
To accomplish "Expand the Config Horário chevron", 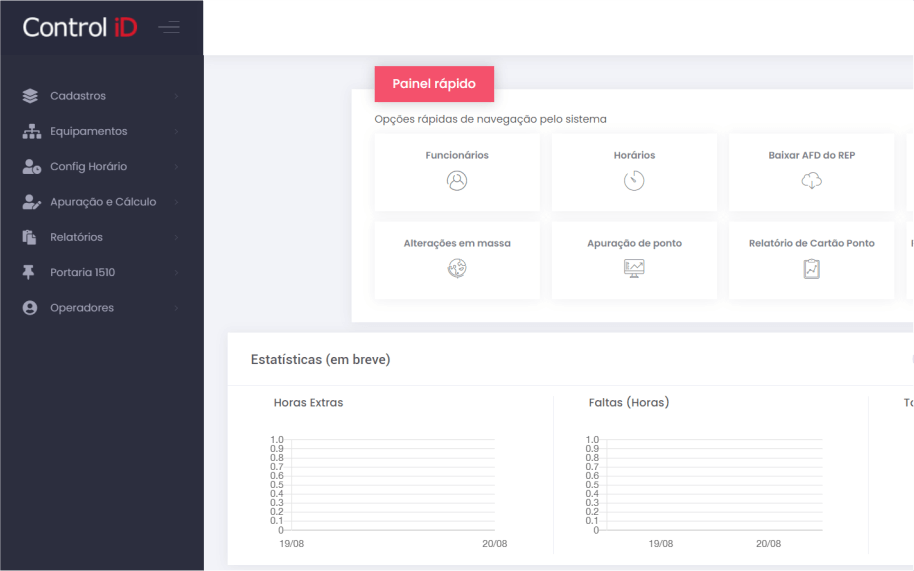I will (176, 167).
